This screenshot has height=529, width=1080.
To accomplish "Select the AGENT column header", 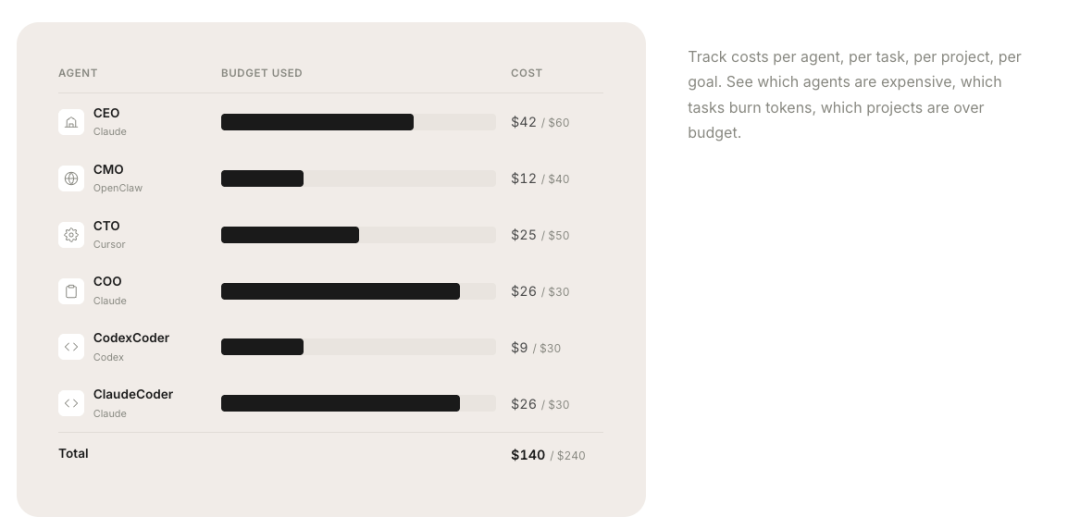I will coord(78,73).
